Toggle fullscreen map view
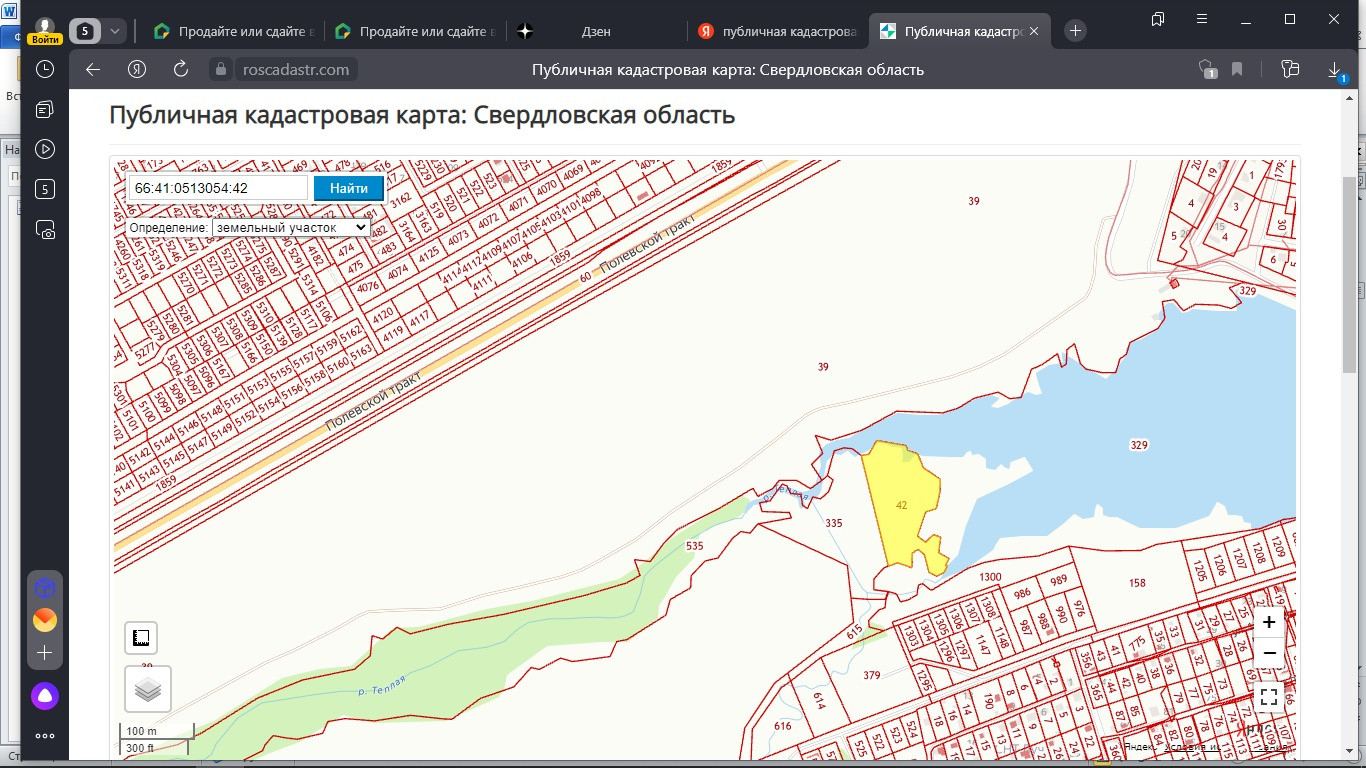Image resolution: width=1366 pixels, height=768 pixels. 1269,697
